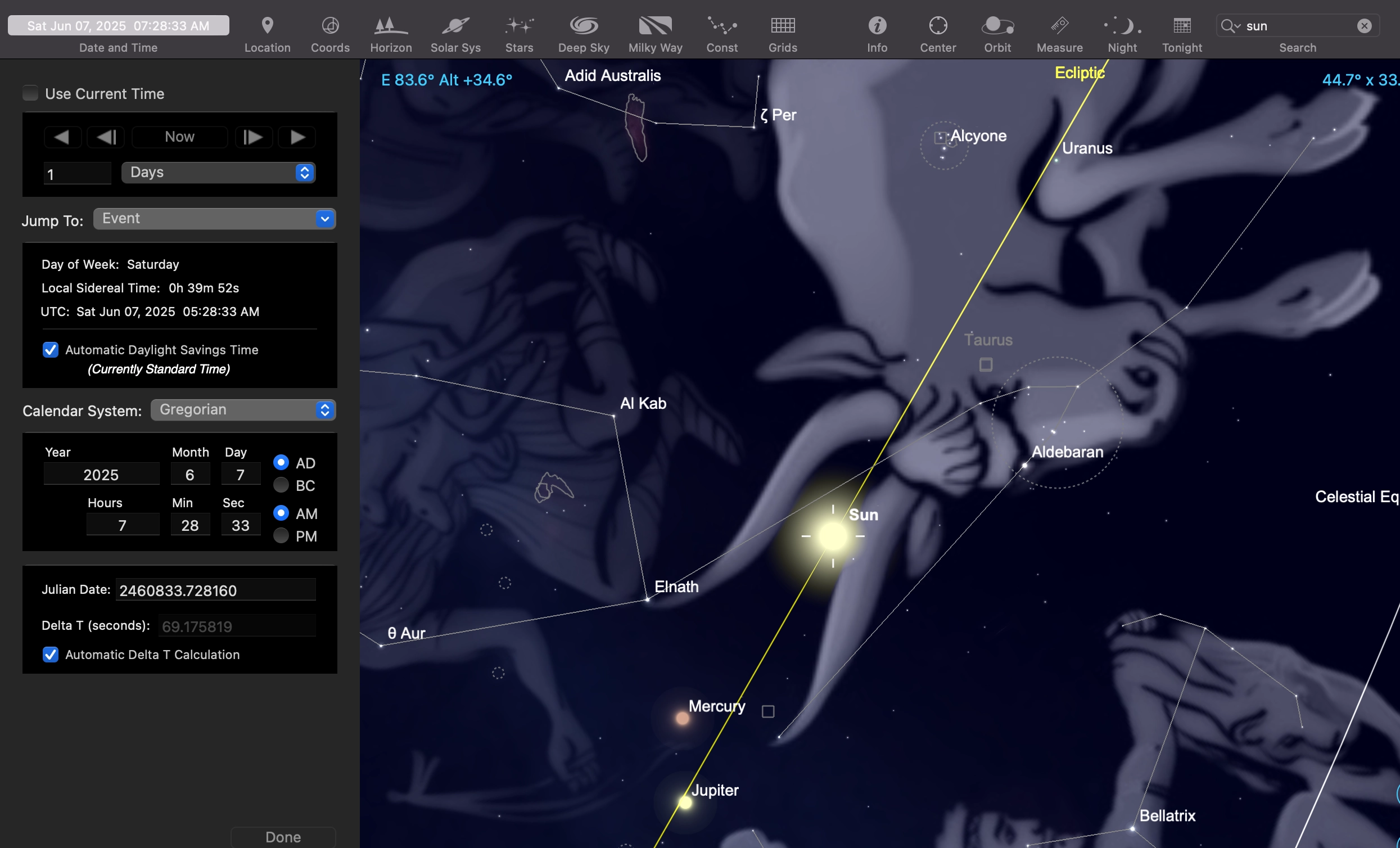Image resolution: width=1400 pixels, height=848 pixels.
Task: Run time forward continuously
Action: coord(297,137)
